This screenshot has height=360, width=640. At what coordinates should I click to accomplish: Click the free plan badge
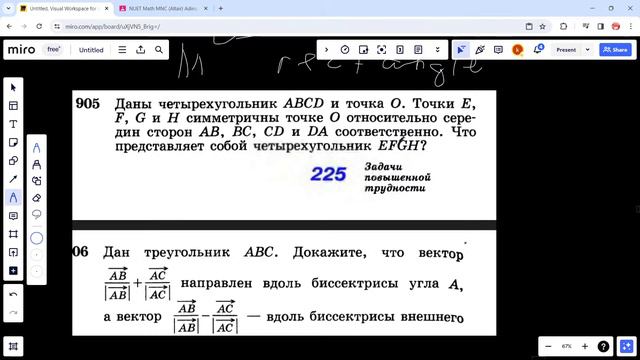point(53,49)
